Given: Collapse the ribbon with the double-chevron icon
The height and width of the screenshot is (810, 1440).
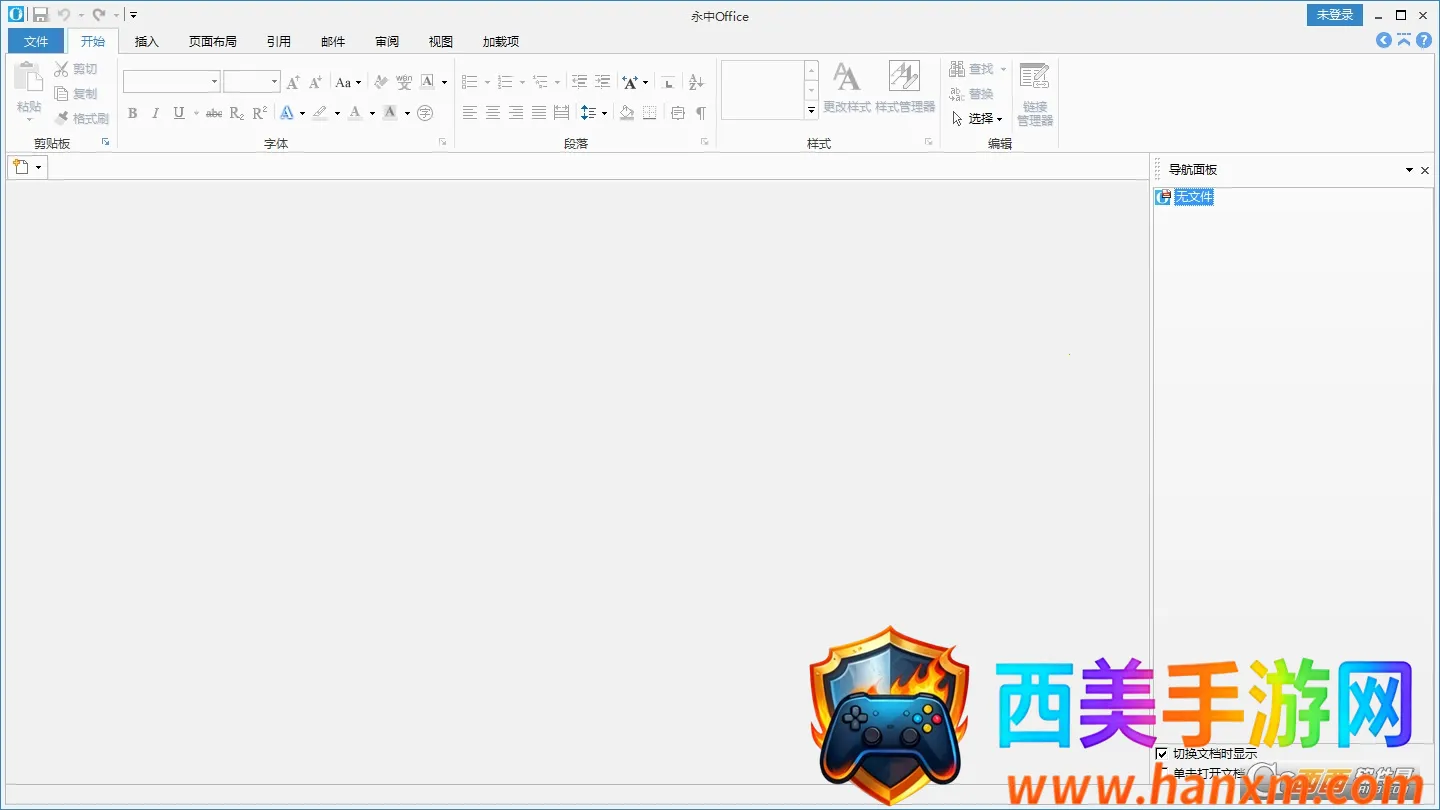Looking at the screenshot, I should tap(1404, 40).
